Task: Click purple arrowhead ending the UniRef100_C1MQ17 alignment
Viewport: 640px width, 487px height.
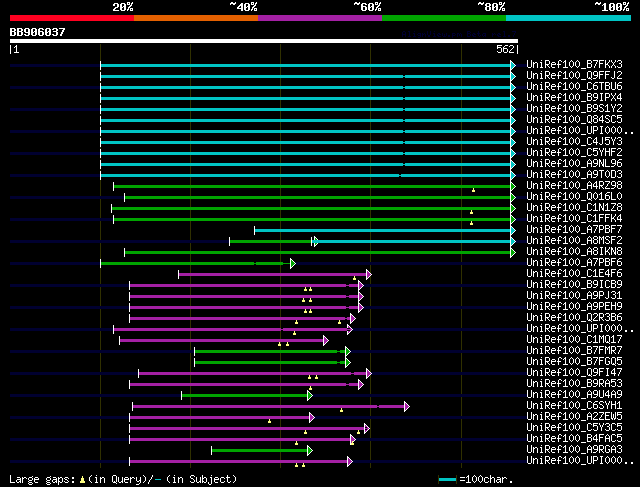Action: 325,341
